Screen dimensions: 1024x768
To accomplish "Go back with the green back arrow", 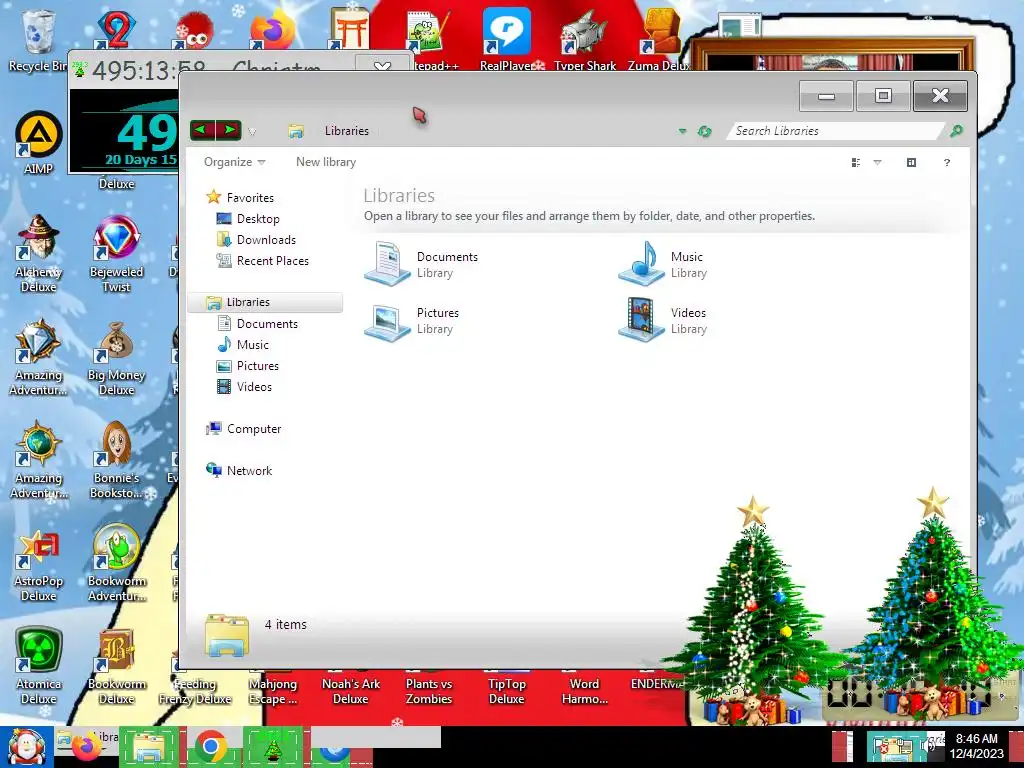I will pos(202,130).
